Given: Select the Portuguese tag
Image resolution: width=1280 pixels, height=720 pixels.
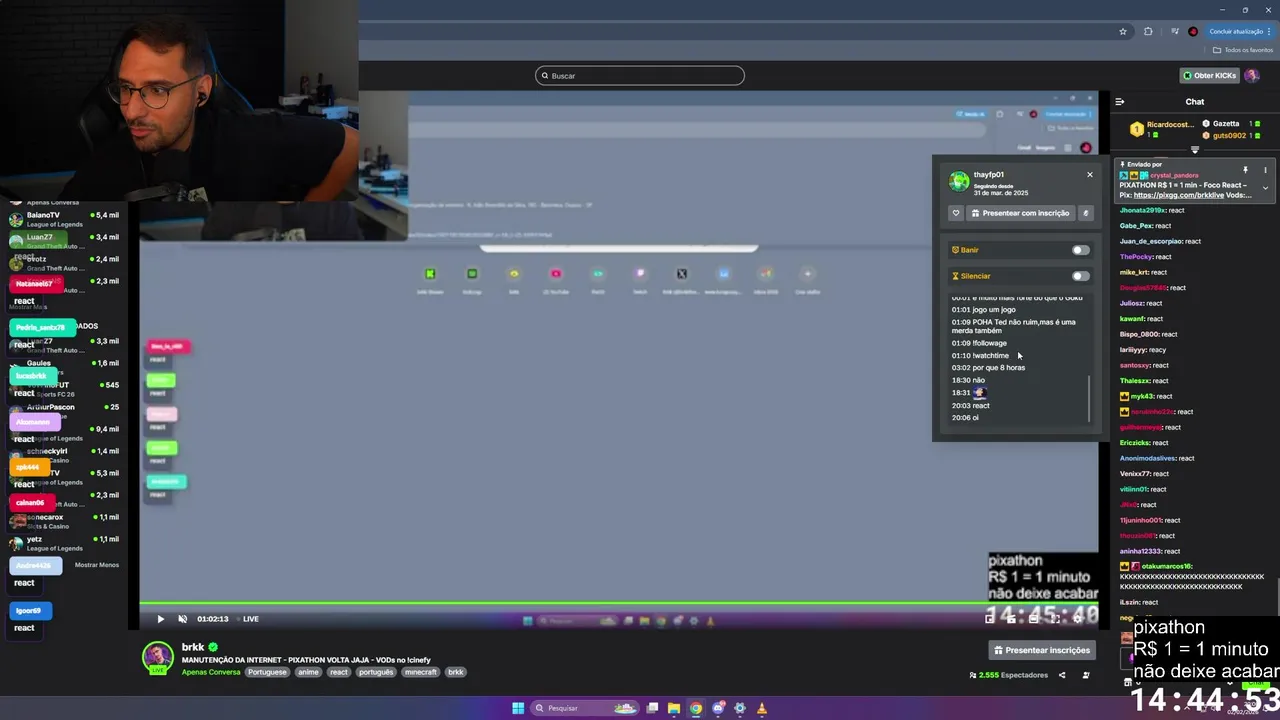Looking at the screenshot, I should [267, 672].
